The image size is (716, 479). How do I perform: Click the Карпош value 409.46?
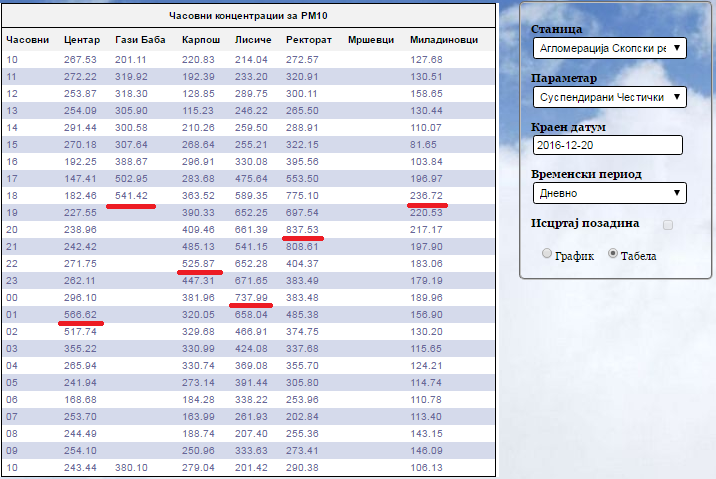(x=198, y=230)
